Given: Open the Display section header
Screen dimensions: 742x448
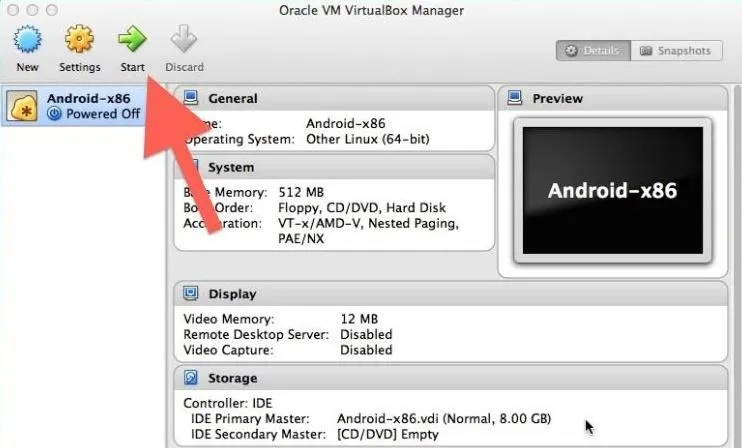Looking at the screenshot, I should 450,294.
